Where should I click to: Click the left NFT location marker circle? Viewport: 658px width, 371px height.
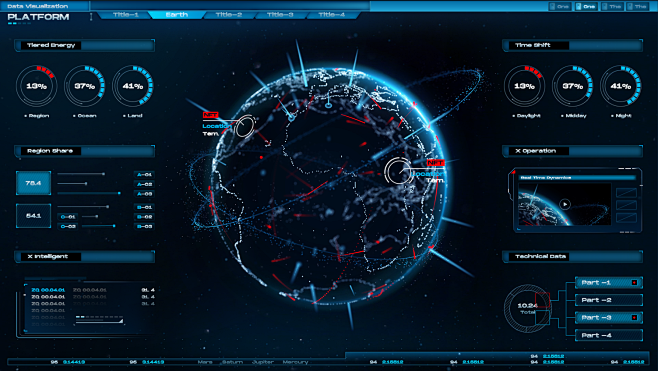tap(245, 126)
